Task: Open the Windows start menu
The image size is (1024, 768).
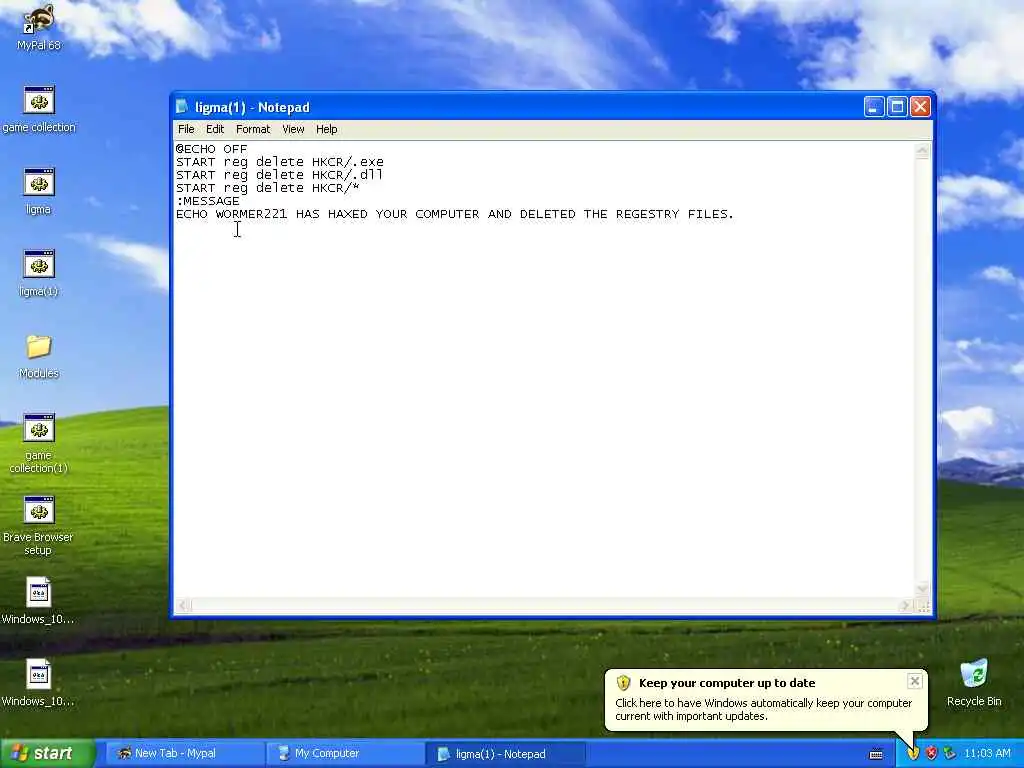Action: [x=47, y=753]
